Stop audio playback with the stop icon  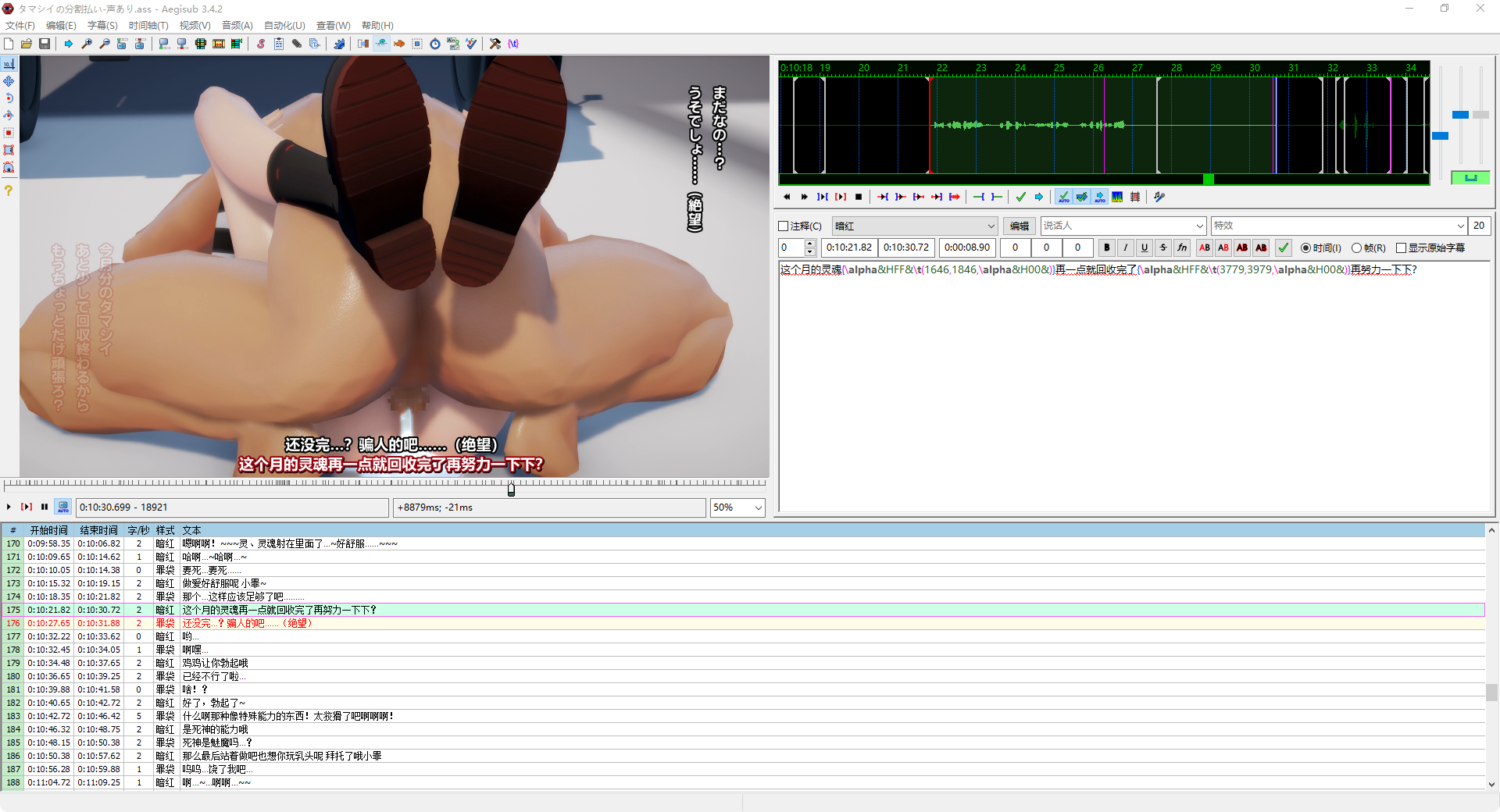(859, 197)
